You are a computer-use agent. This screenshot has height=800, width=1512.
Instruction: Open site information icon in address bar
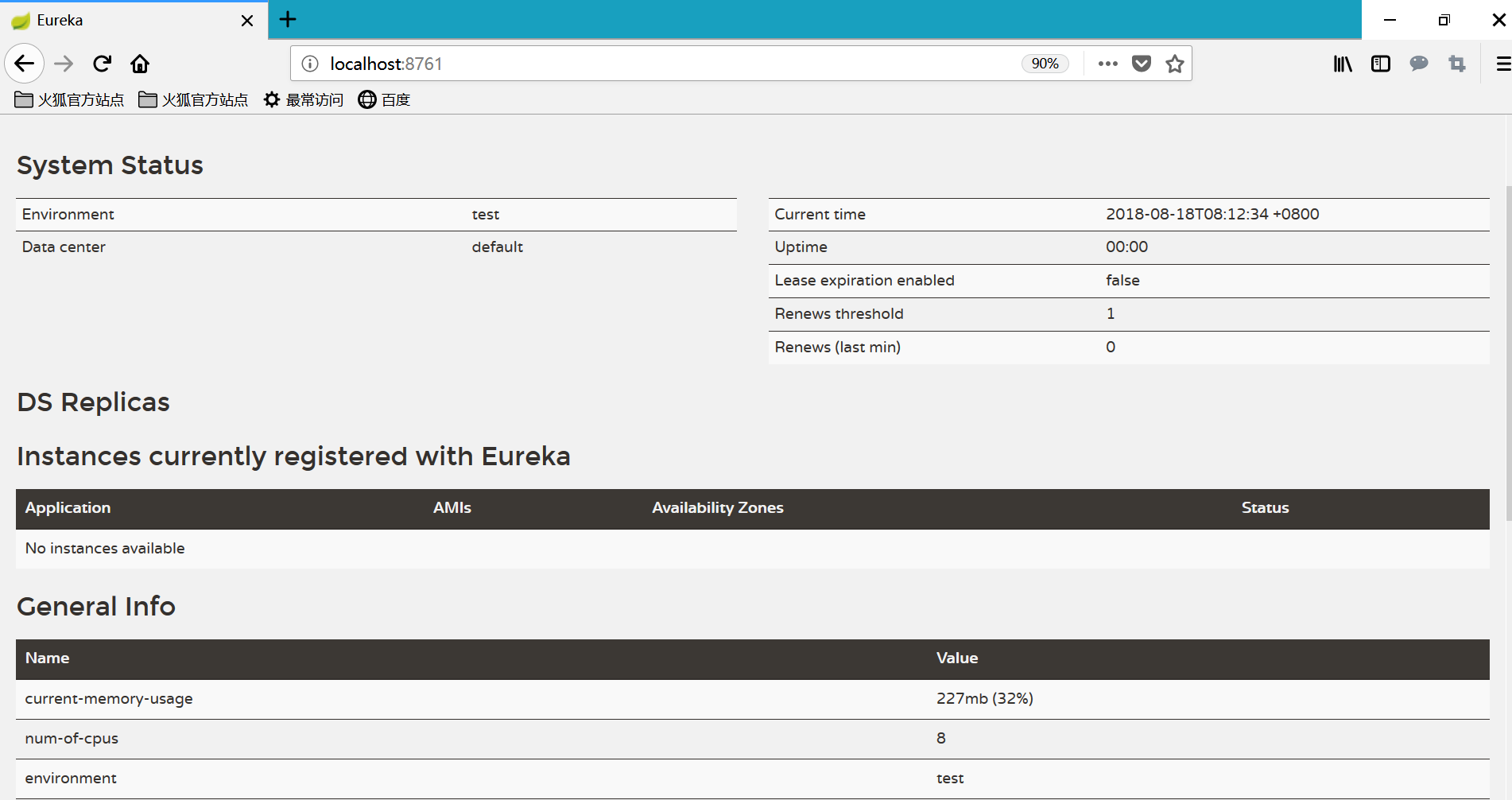tap(310, 64)
